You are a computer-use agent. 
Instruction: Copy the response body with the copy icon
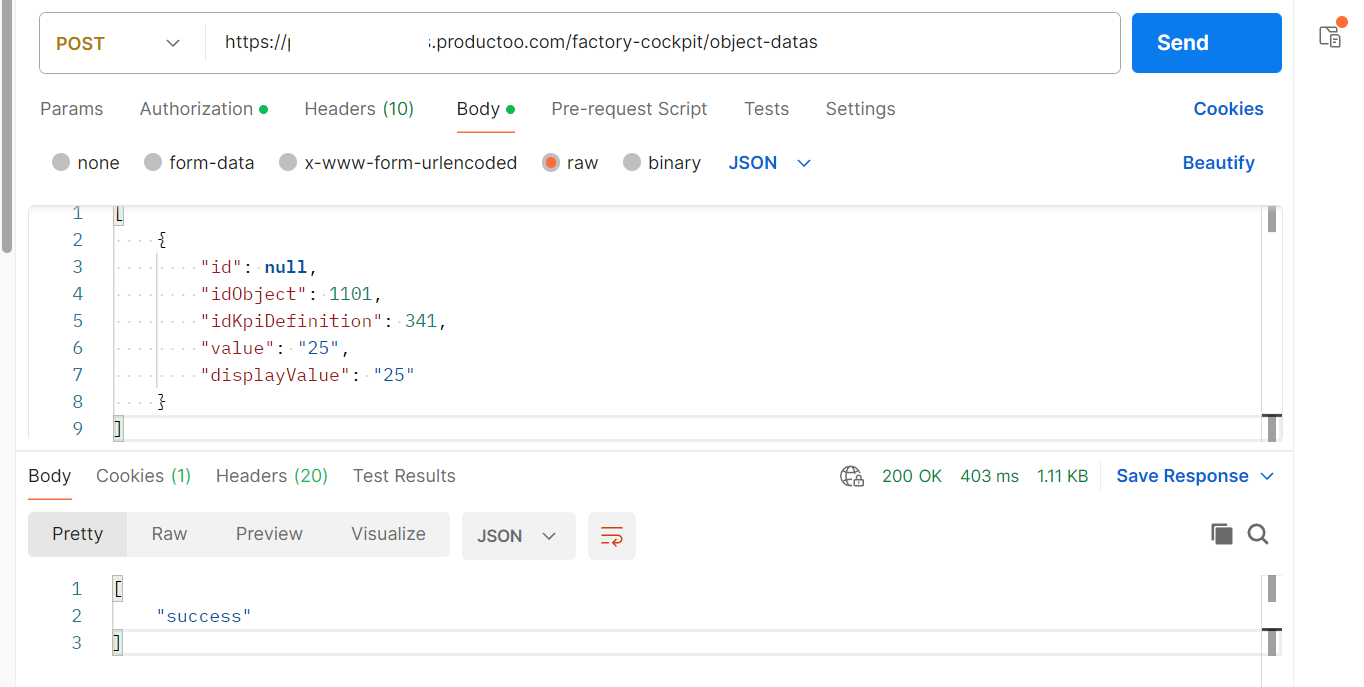(1221, 534)
